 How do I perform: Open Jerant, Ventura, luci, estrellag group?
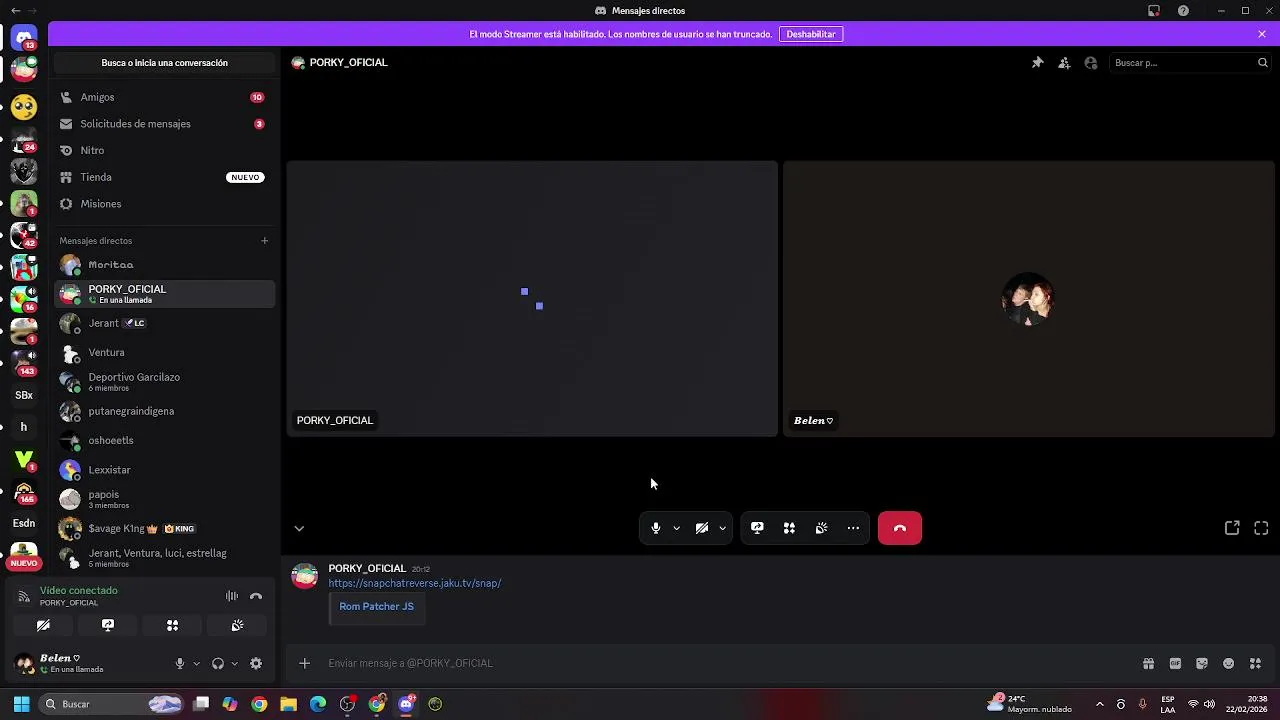164,558
